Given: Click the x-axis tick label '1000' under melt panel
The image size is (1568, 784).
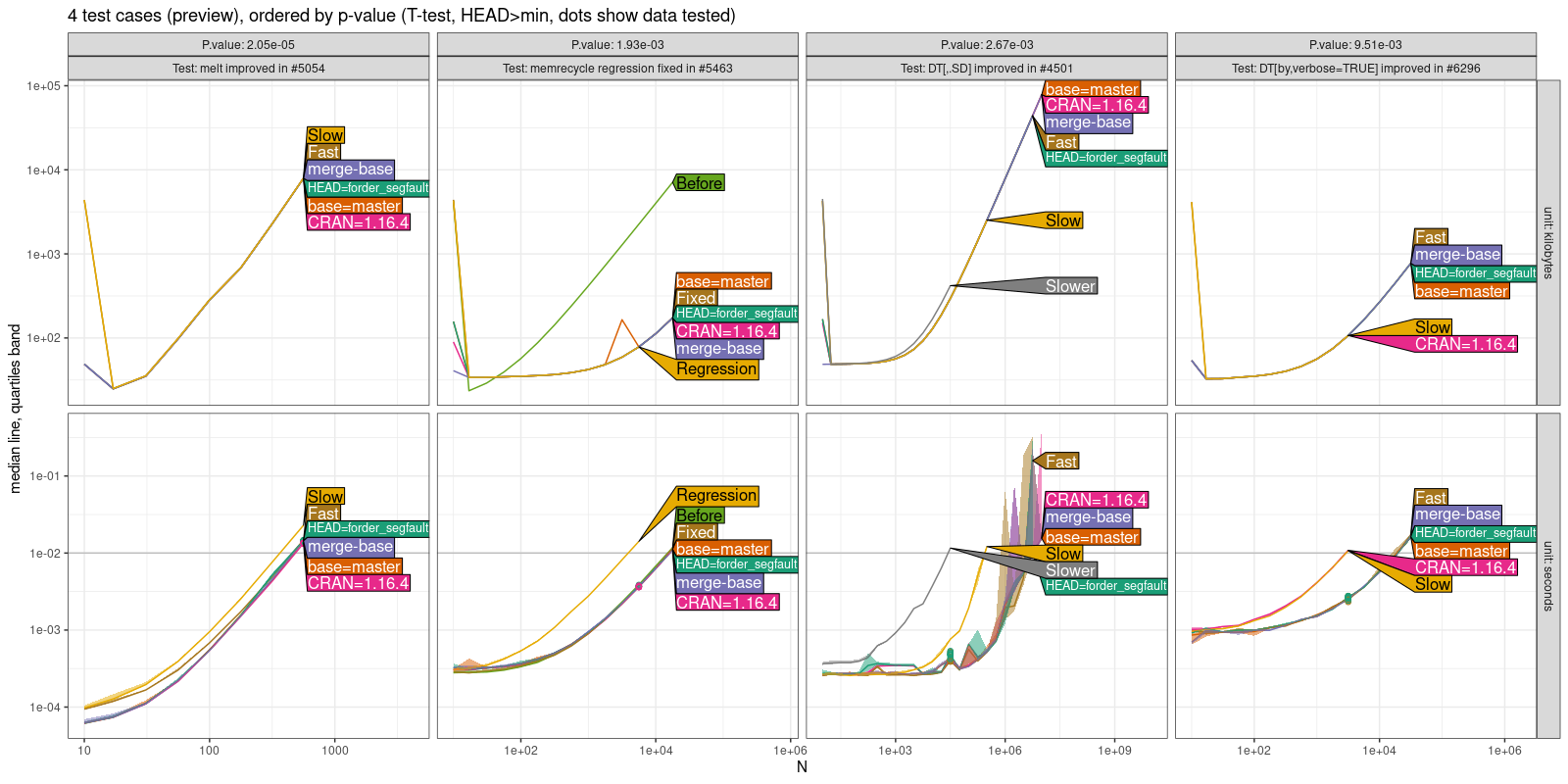Looking at the screenshot, I should coord(334,751).
